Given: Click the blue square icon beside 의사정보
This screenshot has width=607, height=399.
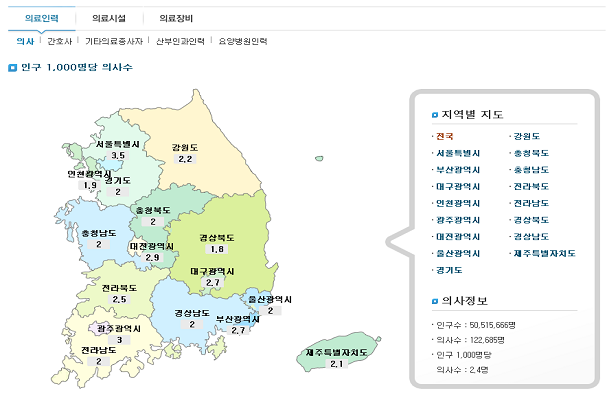Looking at the screenshot, I should (435, 301).
